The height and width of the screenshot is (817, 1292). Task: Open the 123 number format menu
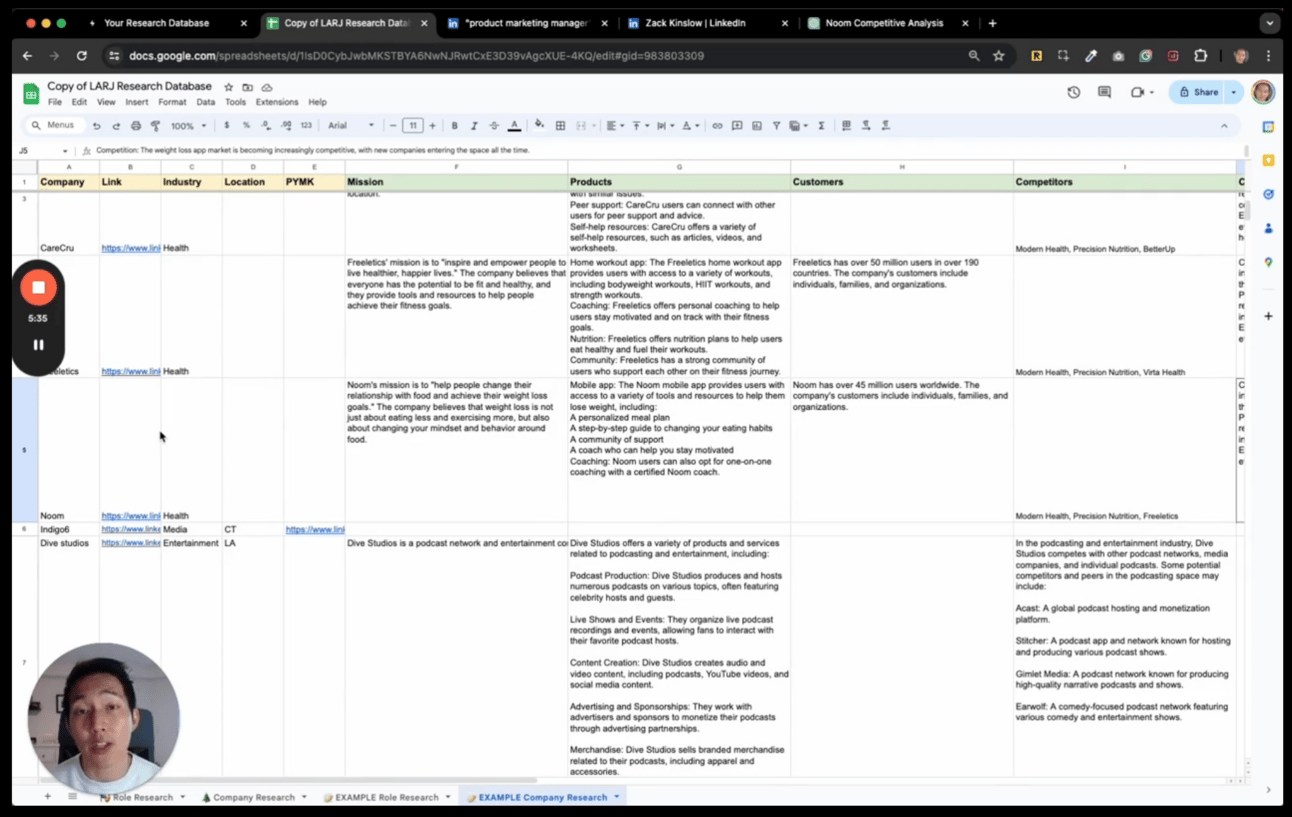coord(306,126)
